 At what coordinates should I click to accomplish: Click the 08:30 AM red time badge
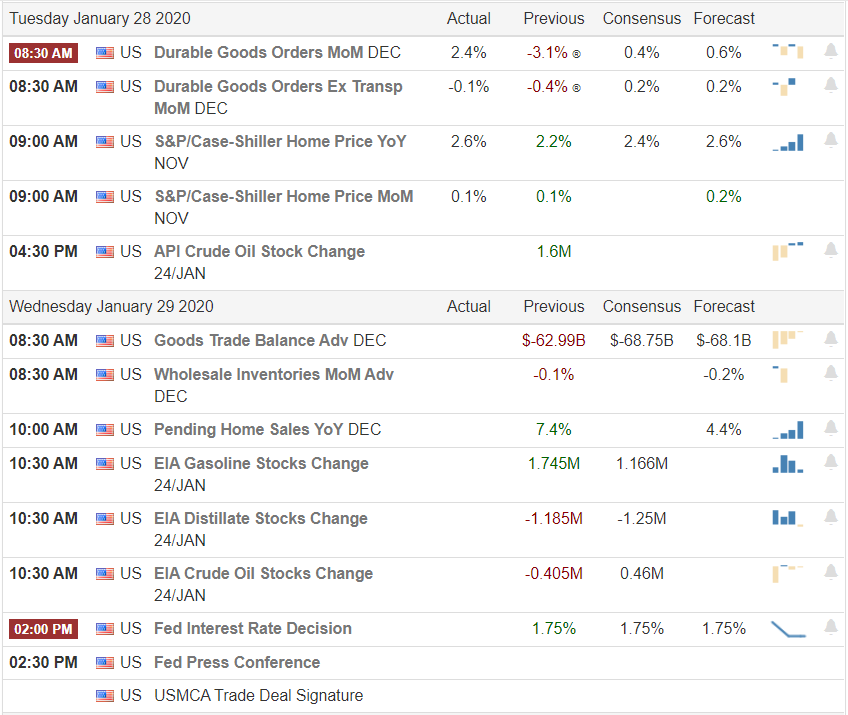pyautogui.click(x=43, y=53)
